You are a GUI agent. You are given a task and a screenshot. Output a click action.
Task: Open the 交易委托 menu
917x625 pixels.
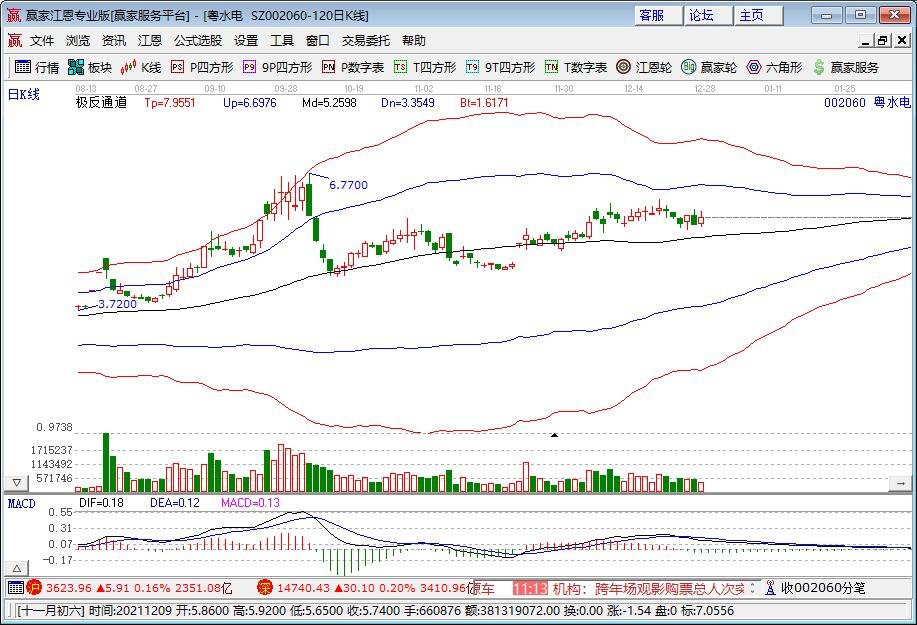click(366, 40)
